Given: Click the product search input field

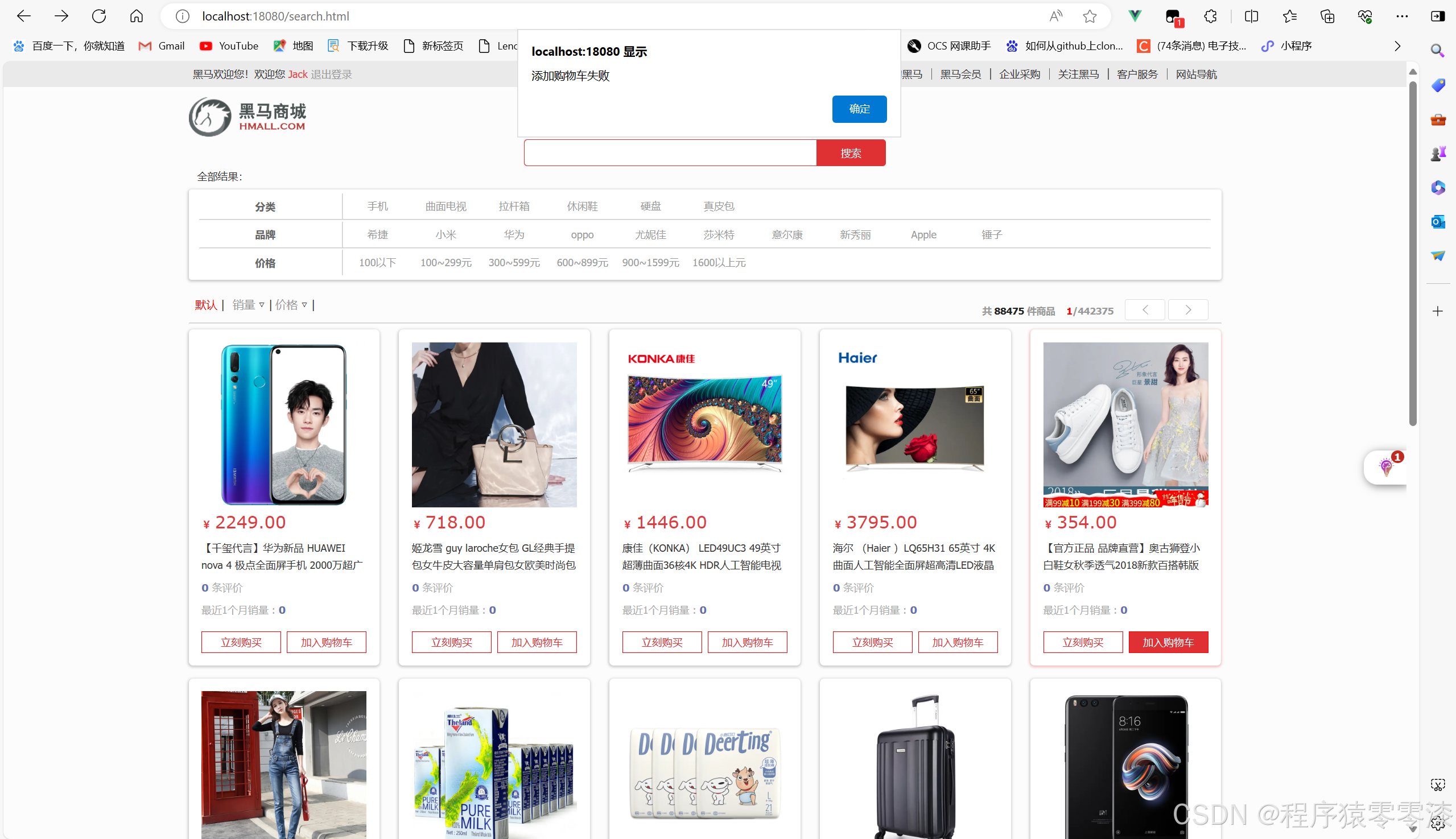Looking at the screenshot, I should tap(670, 152).
